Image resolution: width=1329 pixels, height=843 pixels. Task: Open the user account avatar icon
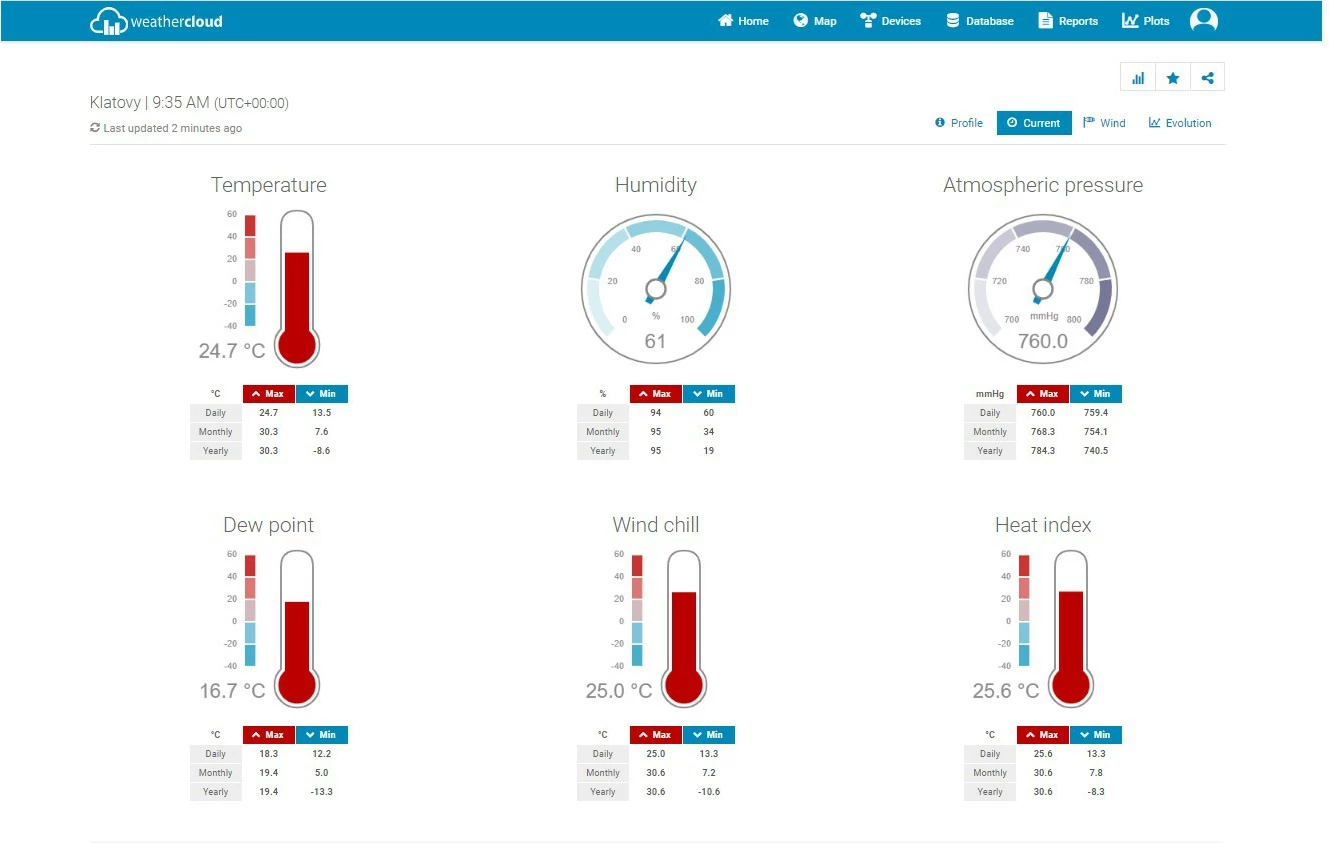tap(1203, 20)
